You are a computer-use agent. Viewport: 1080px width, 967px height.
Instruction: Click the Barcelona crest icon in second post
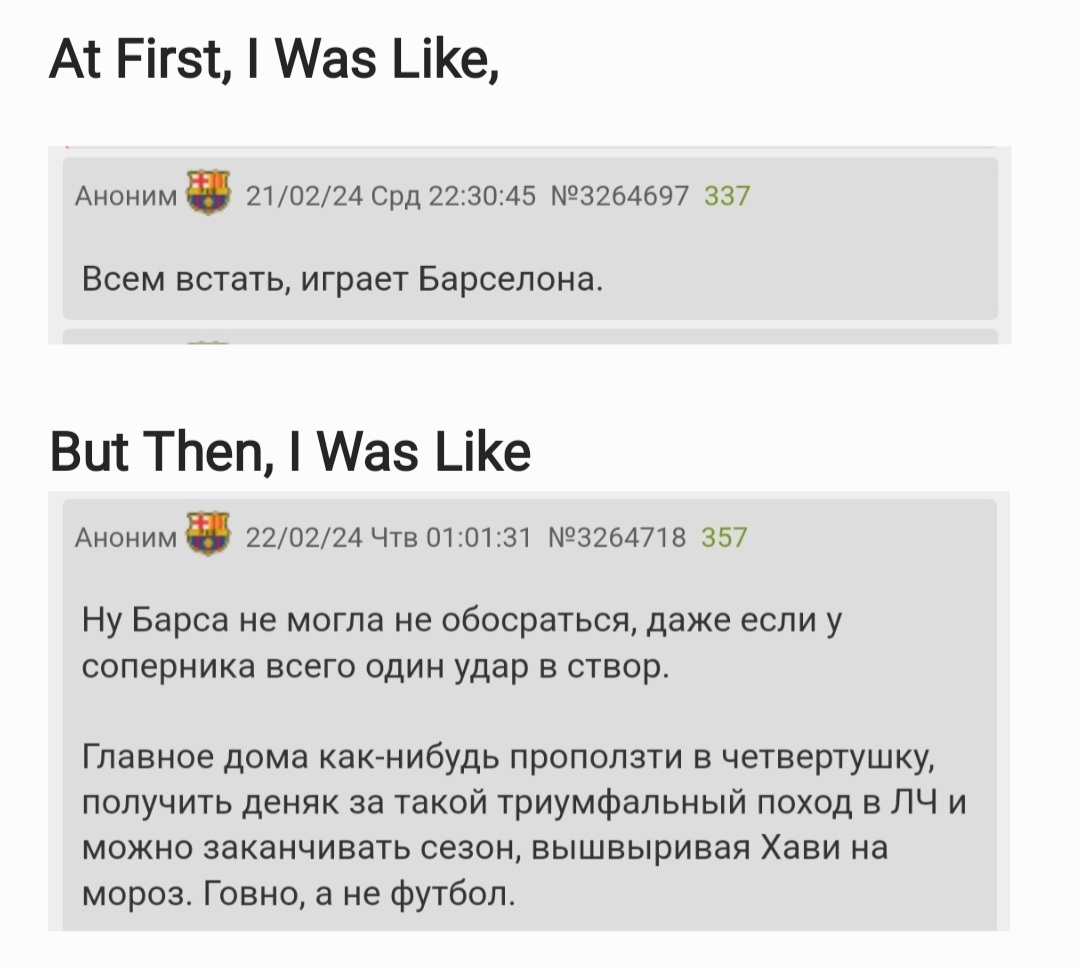click(208, 534)
